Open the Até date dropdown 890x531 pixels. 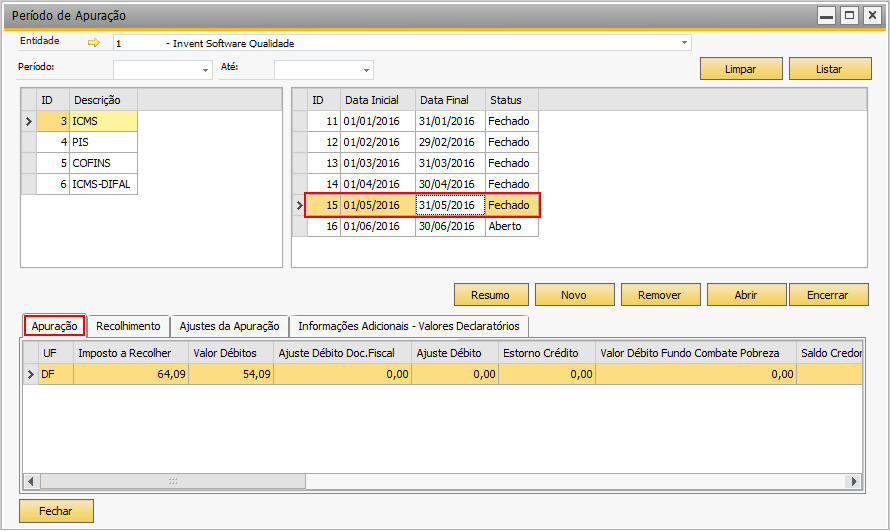pos(366,70)
